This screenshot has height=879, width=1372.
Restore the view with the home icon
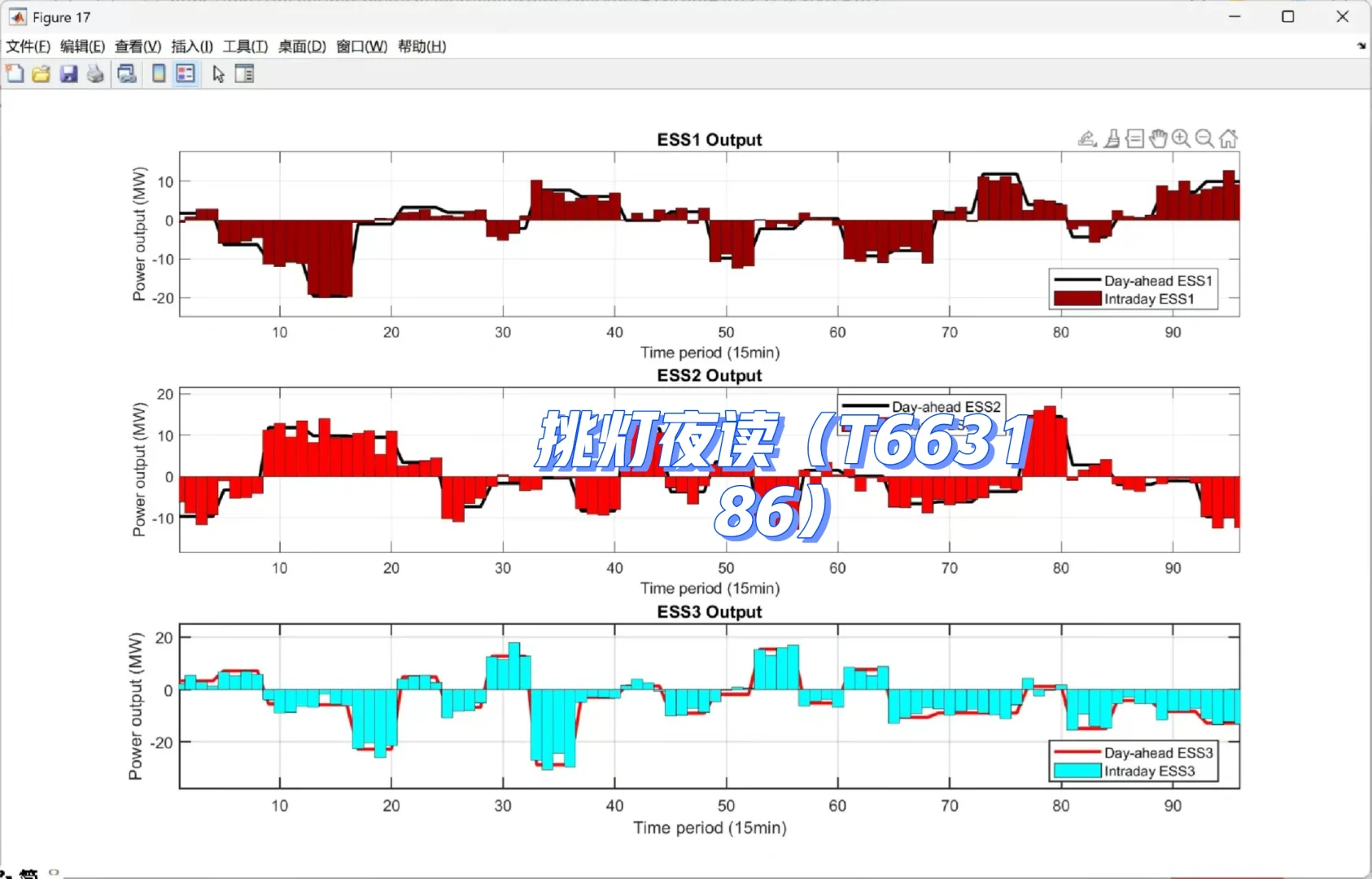[1229, 138]
